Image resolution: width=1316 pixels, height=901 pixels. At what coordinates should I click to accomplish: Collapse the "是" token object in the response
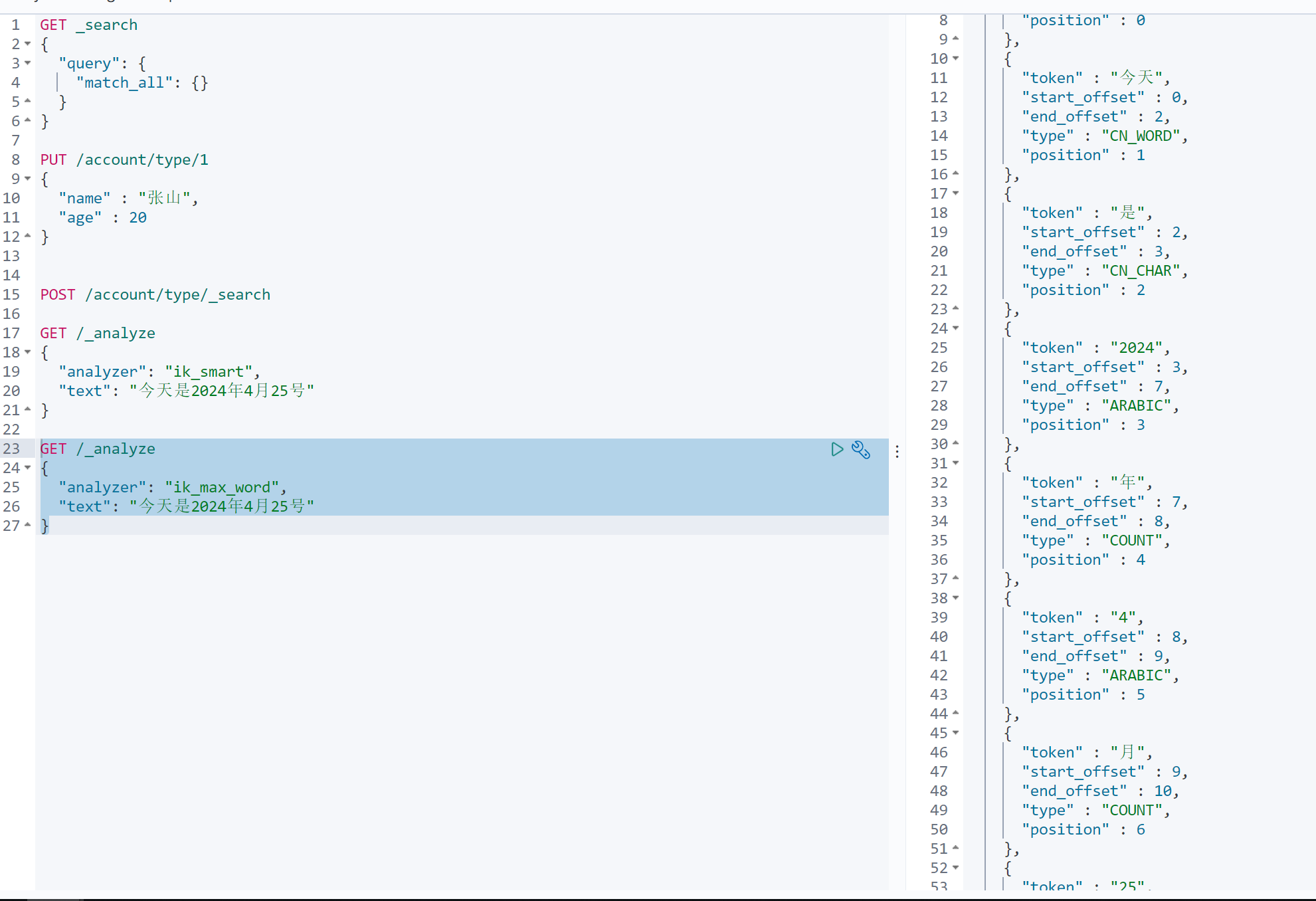click(x=955, y=193)
